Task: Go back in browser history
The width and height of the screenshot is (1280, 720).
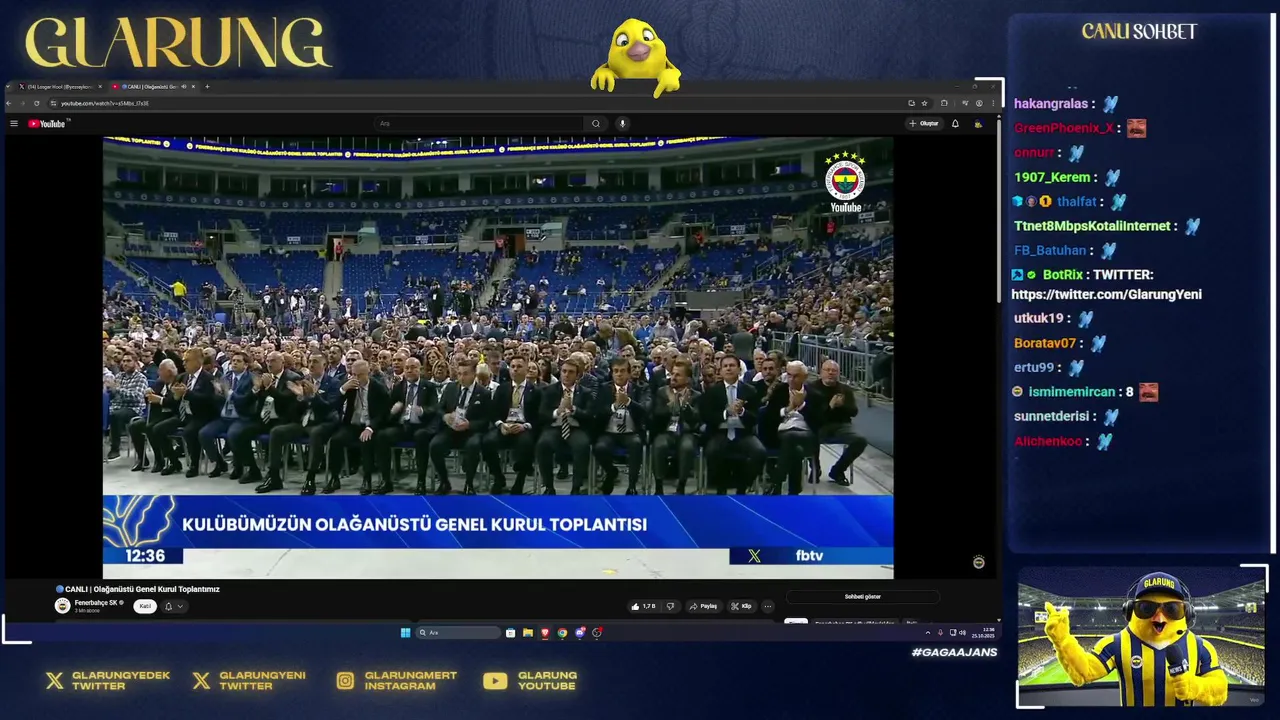Action: click(x=9, y=103)
